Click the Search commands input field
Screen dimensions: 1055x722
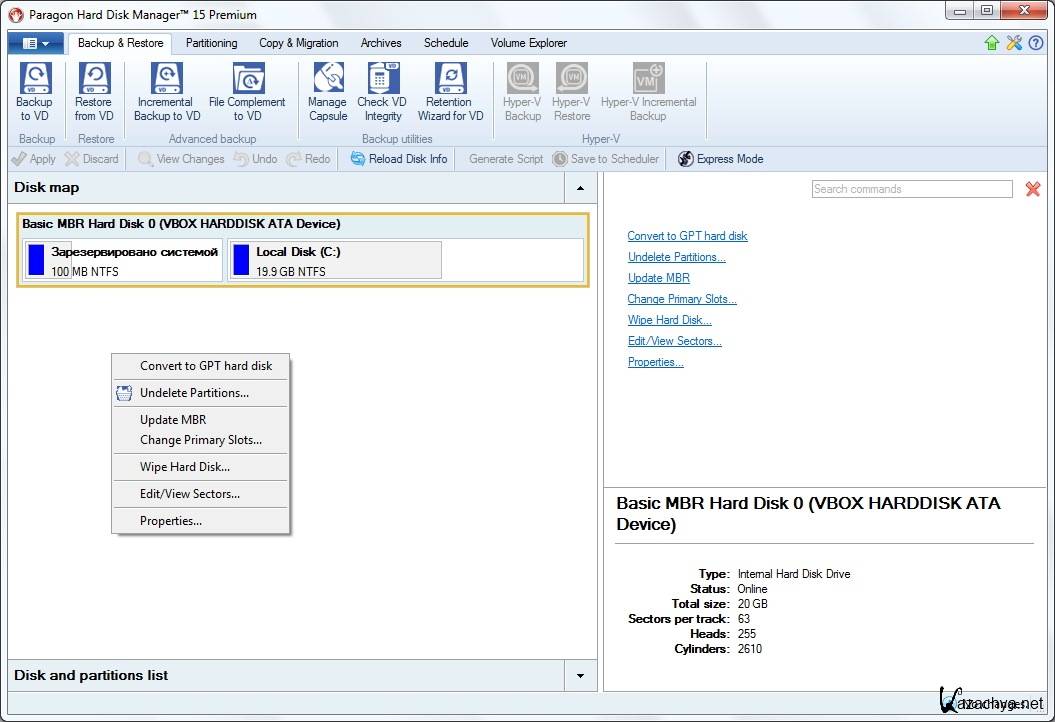911,189
